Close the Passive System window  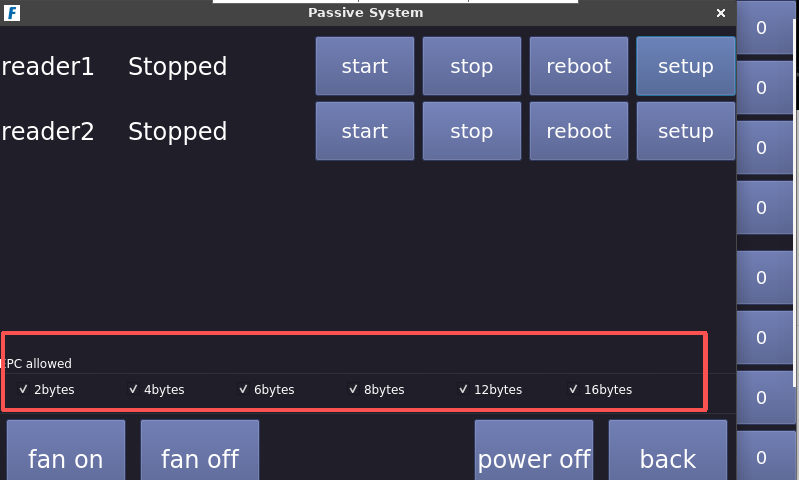pos(721,13)
